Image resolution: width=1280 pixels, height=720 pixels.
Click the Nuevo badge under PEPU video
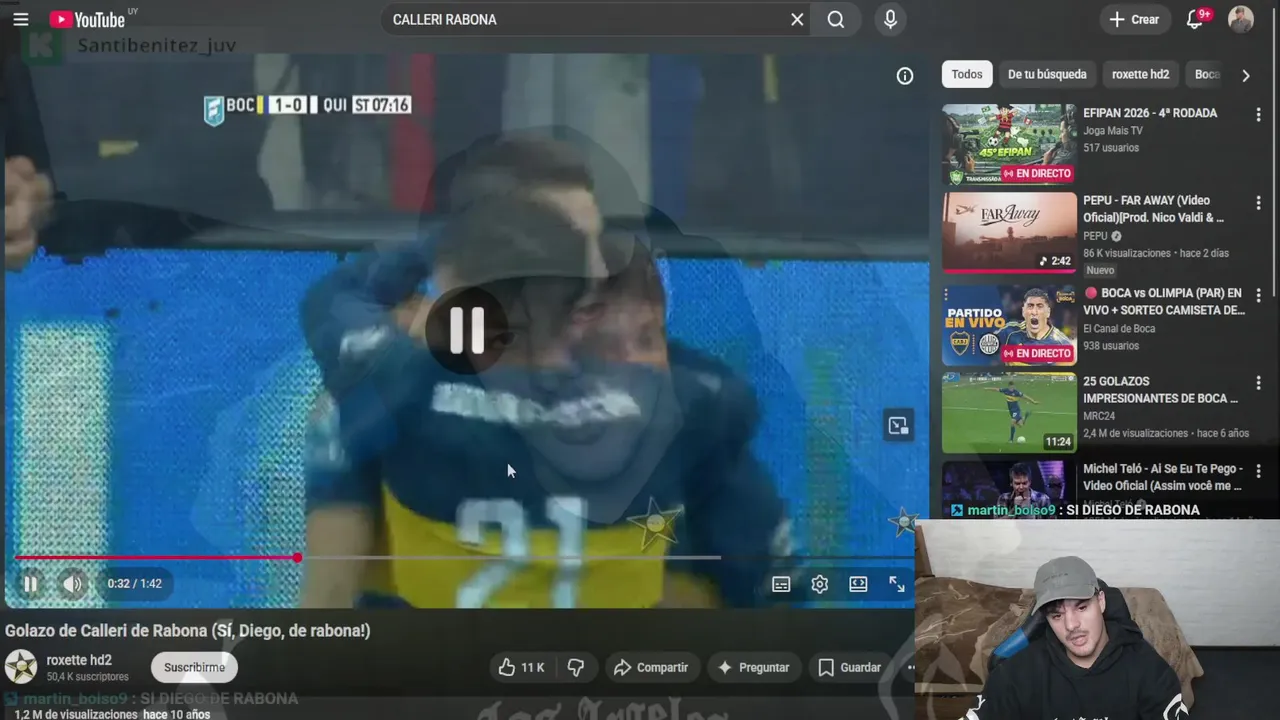point(1100,270)
